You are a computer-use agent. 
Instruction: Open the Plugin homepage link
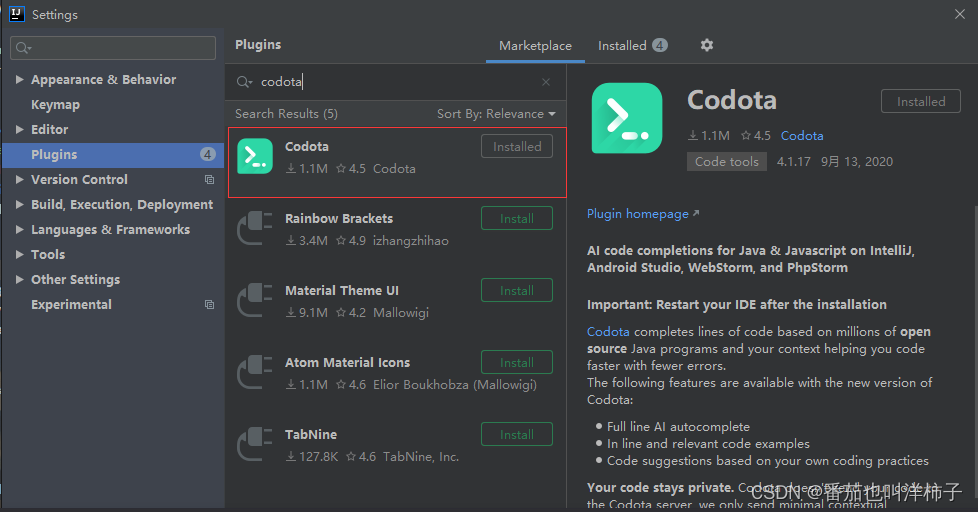click(643, 214)
